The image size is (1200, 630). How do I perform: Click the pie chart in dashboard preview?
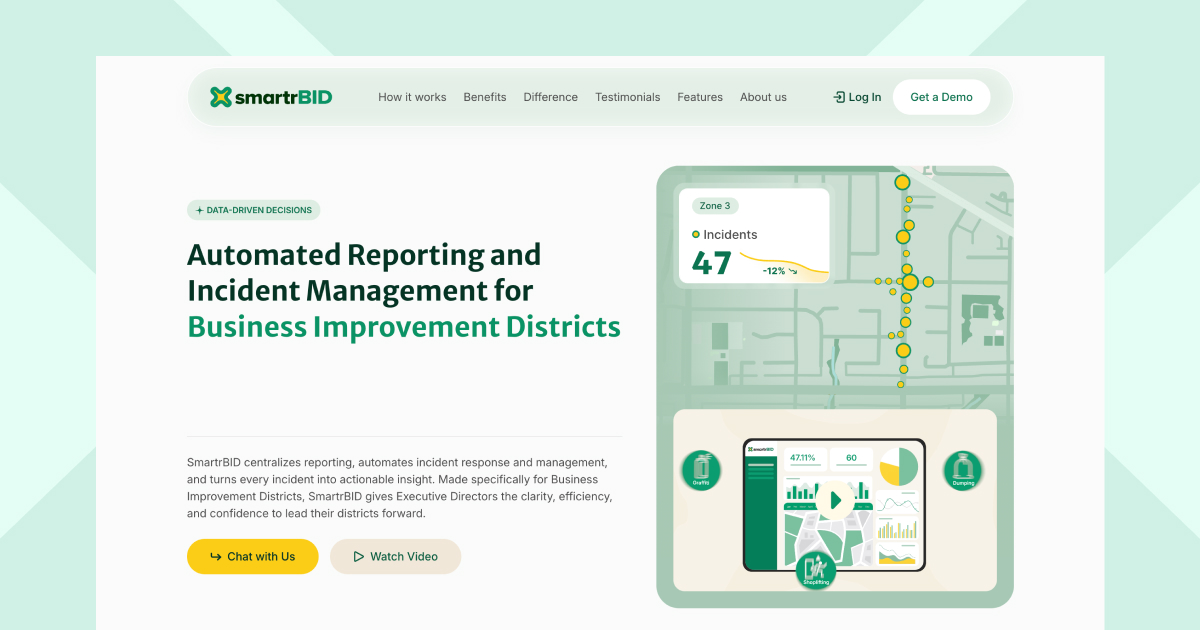point(899,467)
